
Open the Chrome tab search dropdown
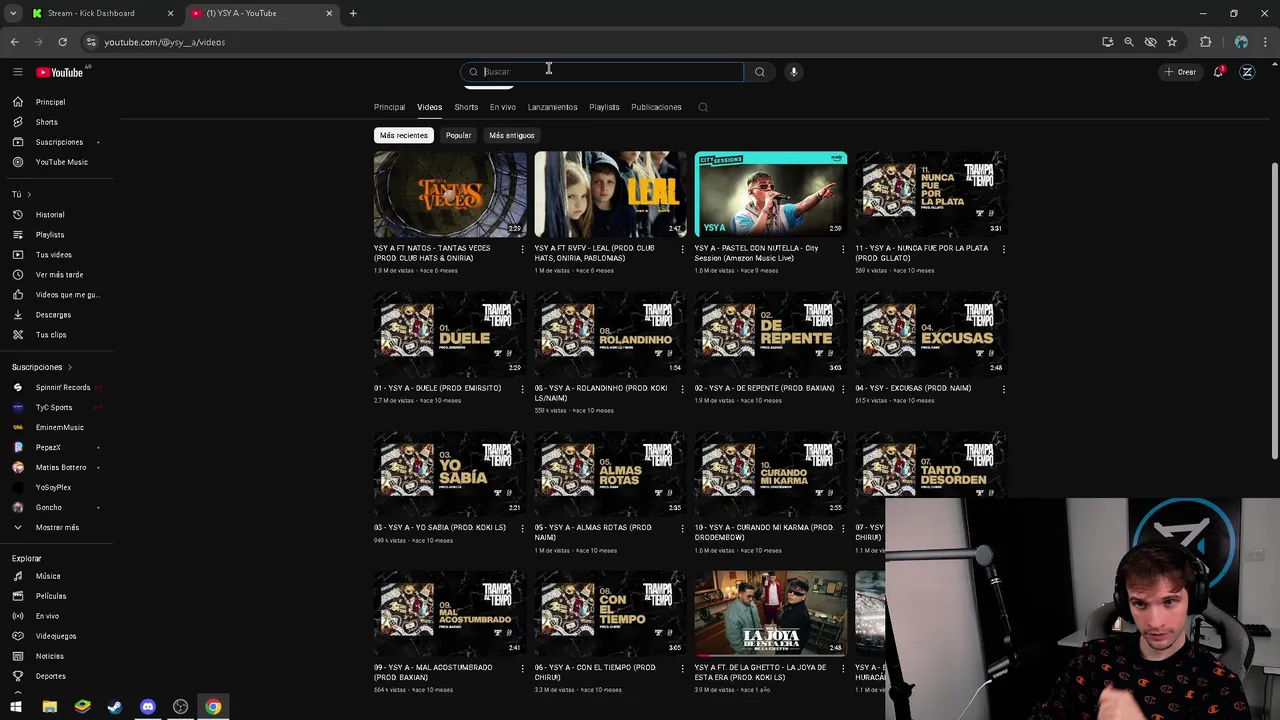(x=13, y=13)
